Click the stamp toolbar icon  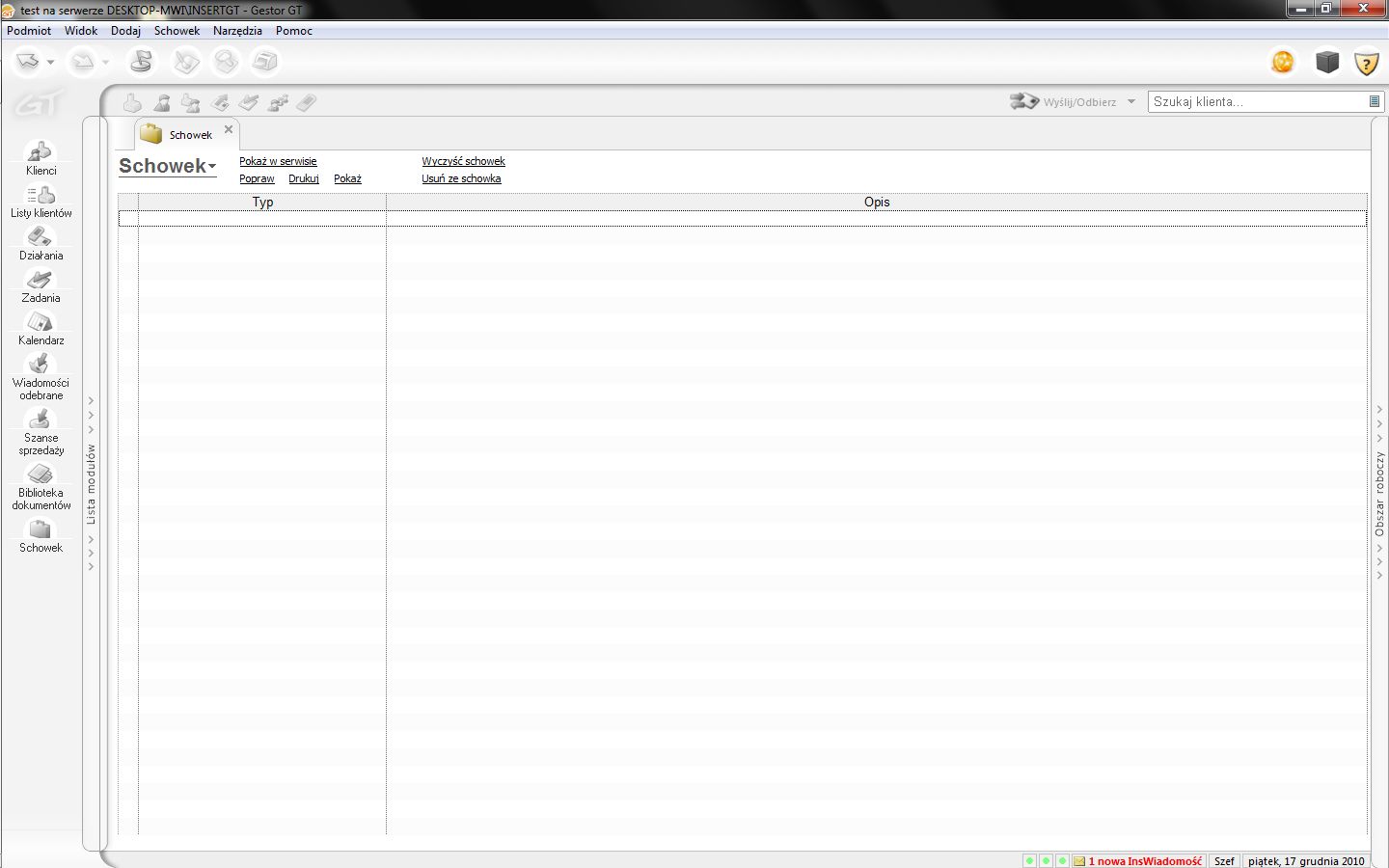(226, 62)
